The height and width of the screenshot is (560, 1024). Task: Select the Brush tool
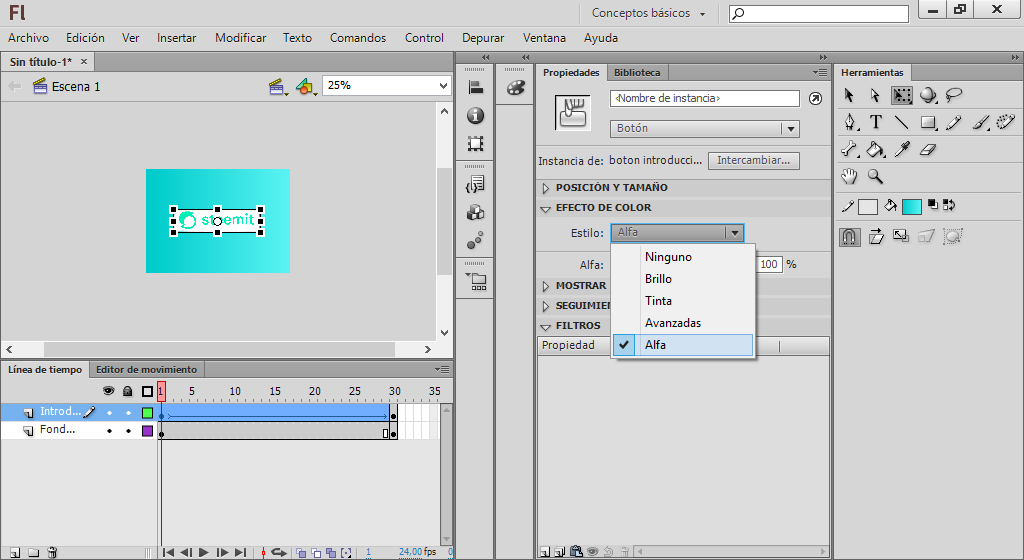(x=980, y=122)
